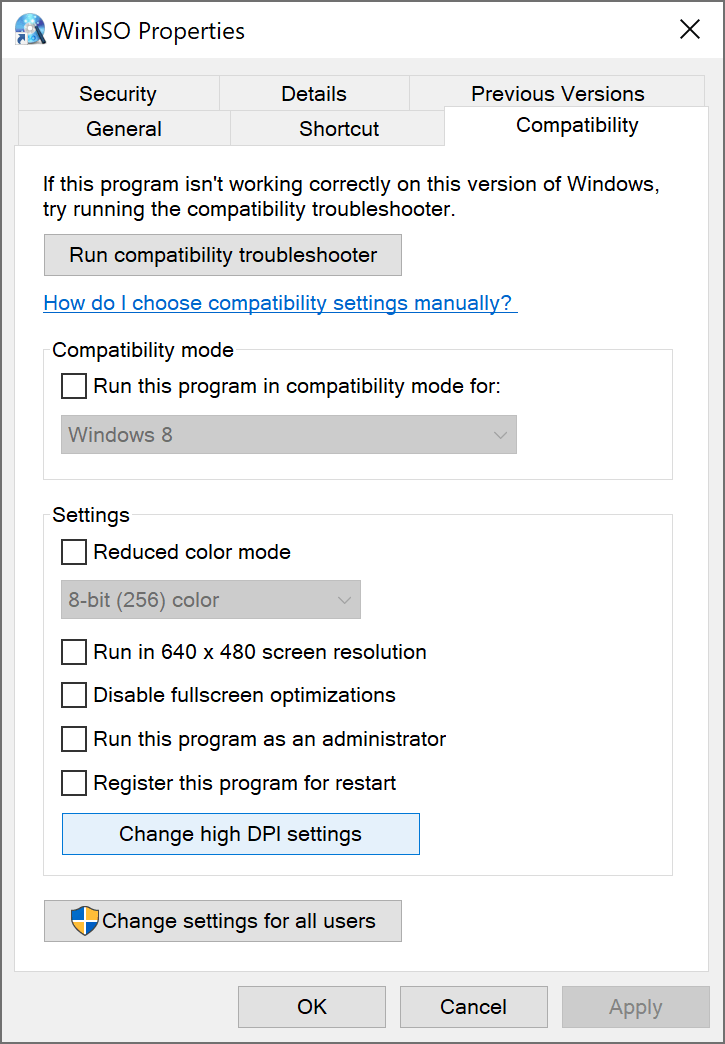Enable Run in 640 x 480 screen resolution
The width and height of the screenshot is (725, 1044).
[x=73, y=652]
